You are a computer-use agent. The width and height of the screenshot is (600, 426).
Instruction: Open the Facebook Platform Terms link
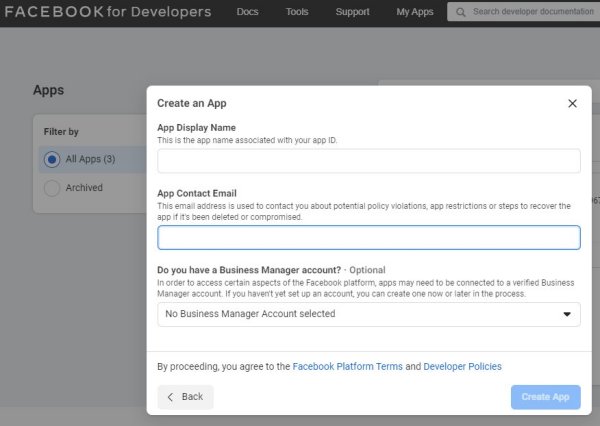(347, 367)
